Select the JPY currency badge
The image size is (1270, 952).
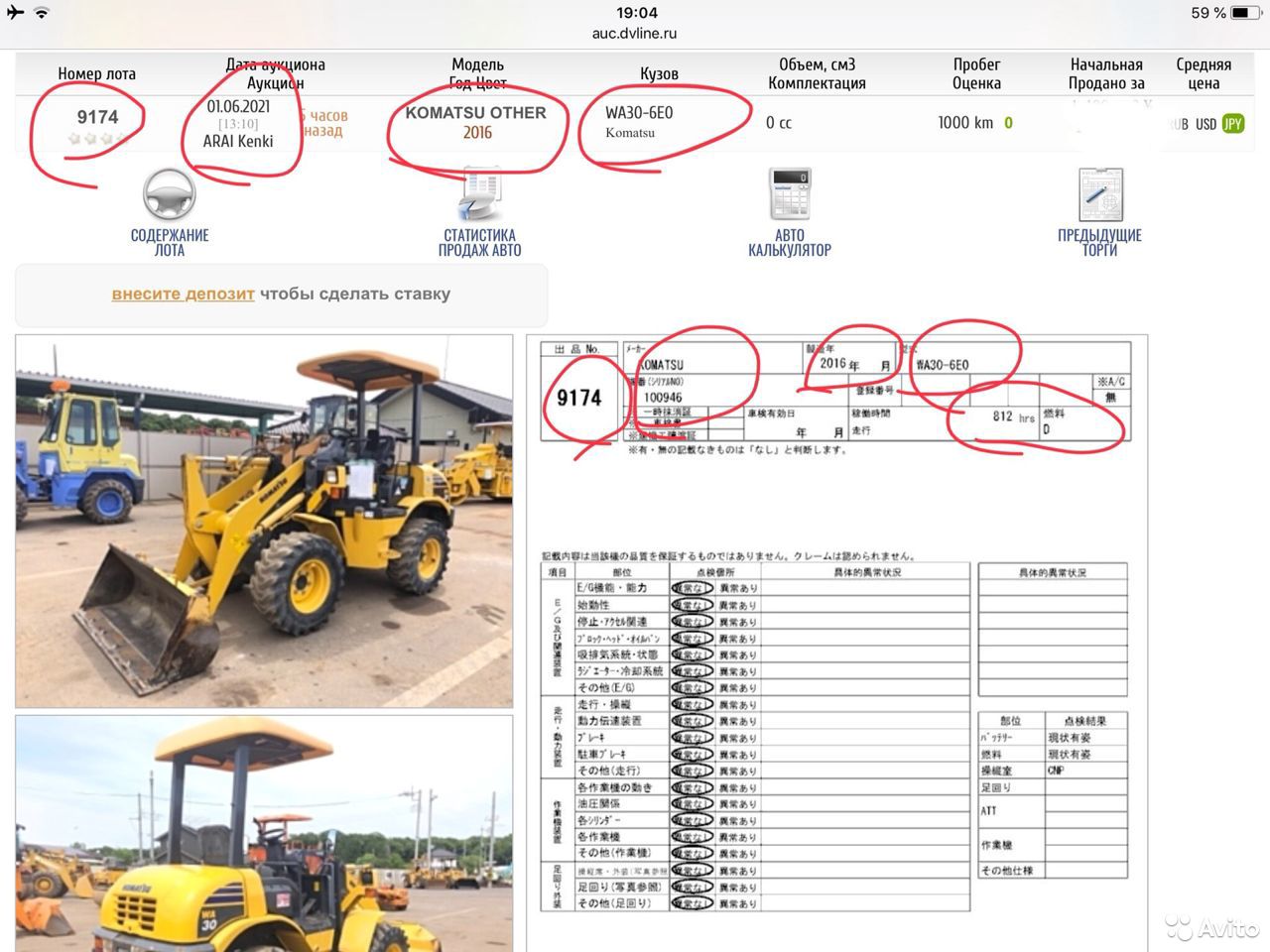(1232, 124)
